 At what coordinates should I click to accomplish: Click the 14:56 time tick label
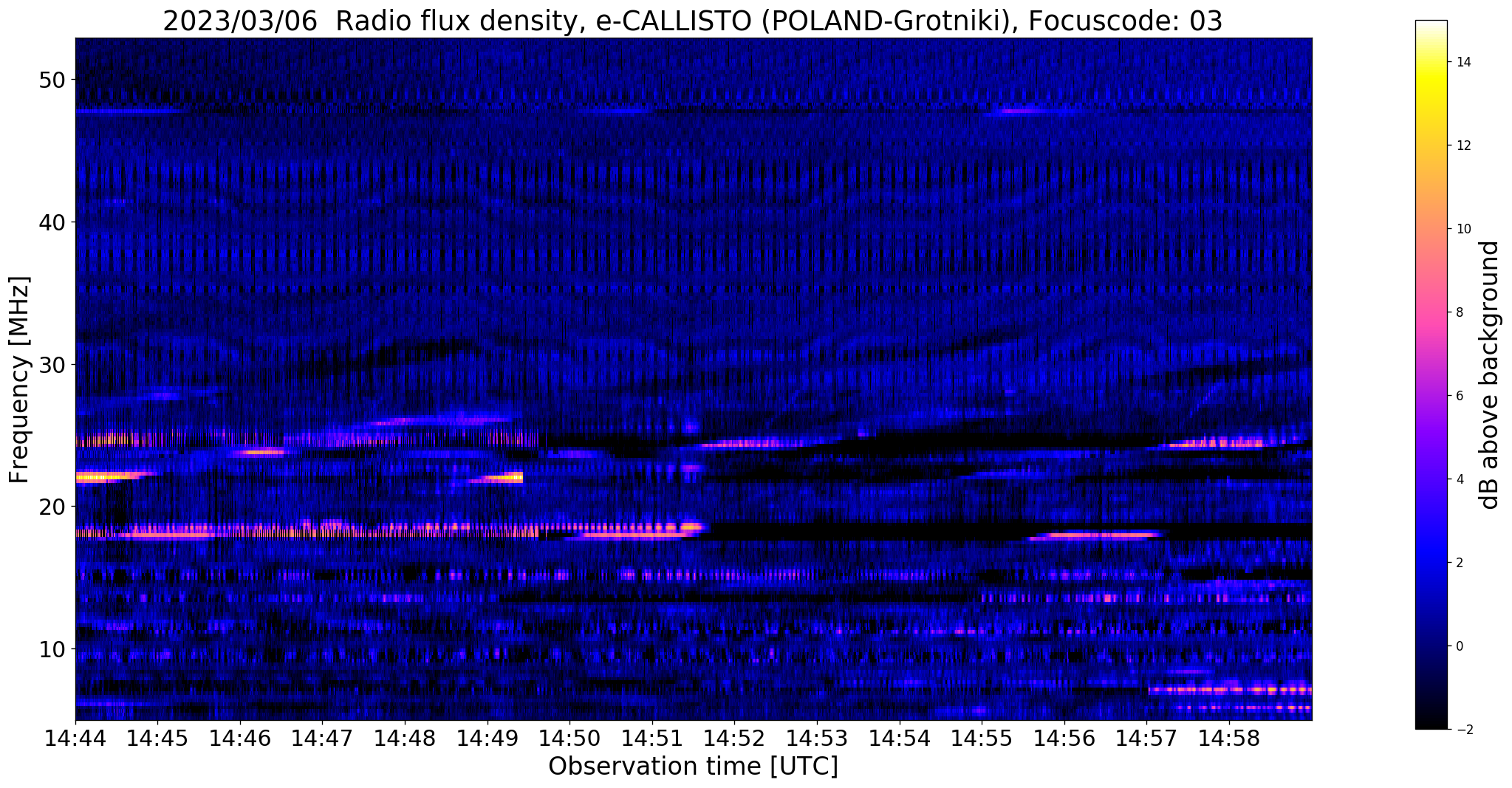(1065, 737)
